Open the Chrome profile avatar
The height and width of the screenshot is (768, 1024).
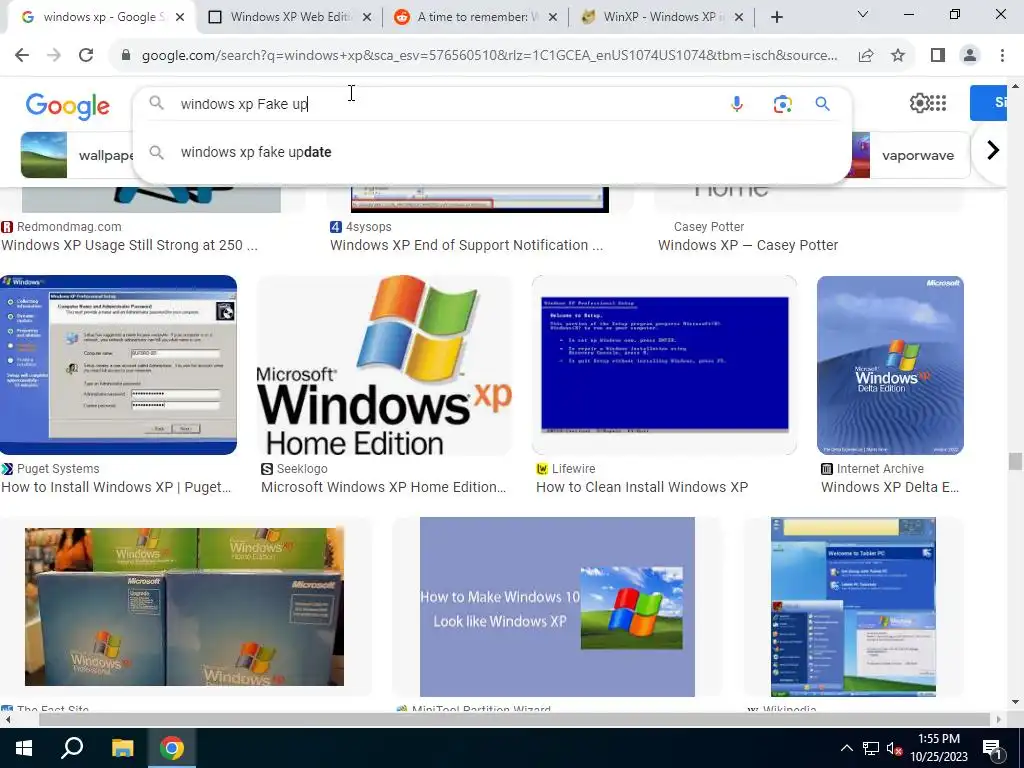pyautogui.click(x=970, y=56)
